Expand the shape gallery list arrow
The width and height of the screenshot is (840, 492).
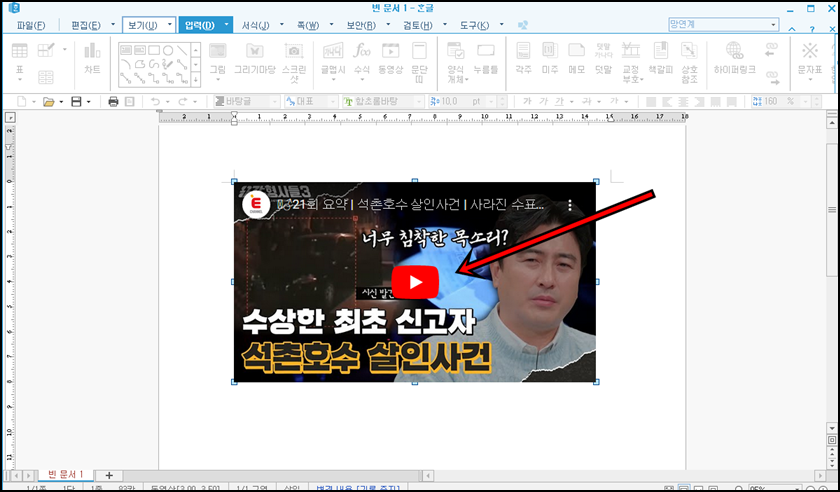click(196, 80)
